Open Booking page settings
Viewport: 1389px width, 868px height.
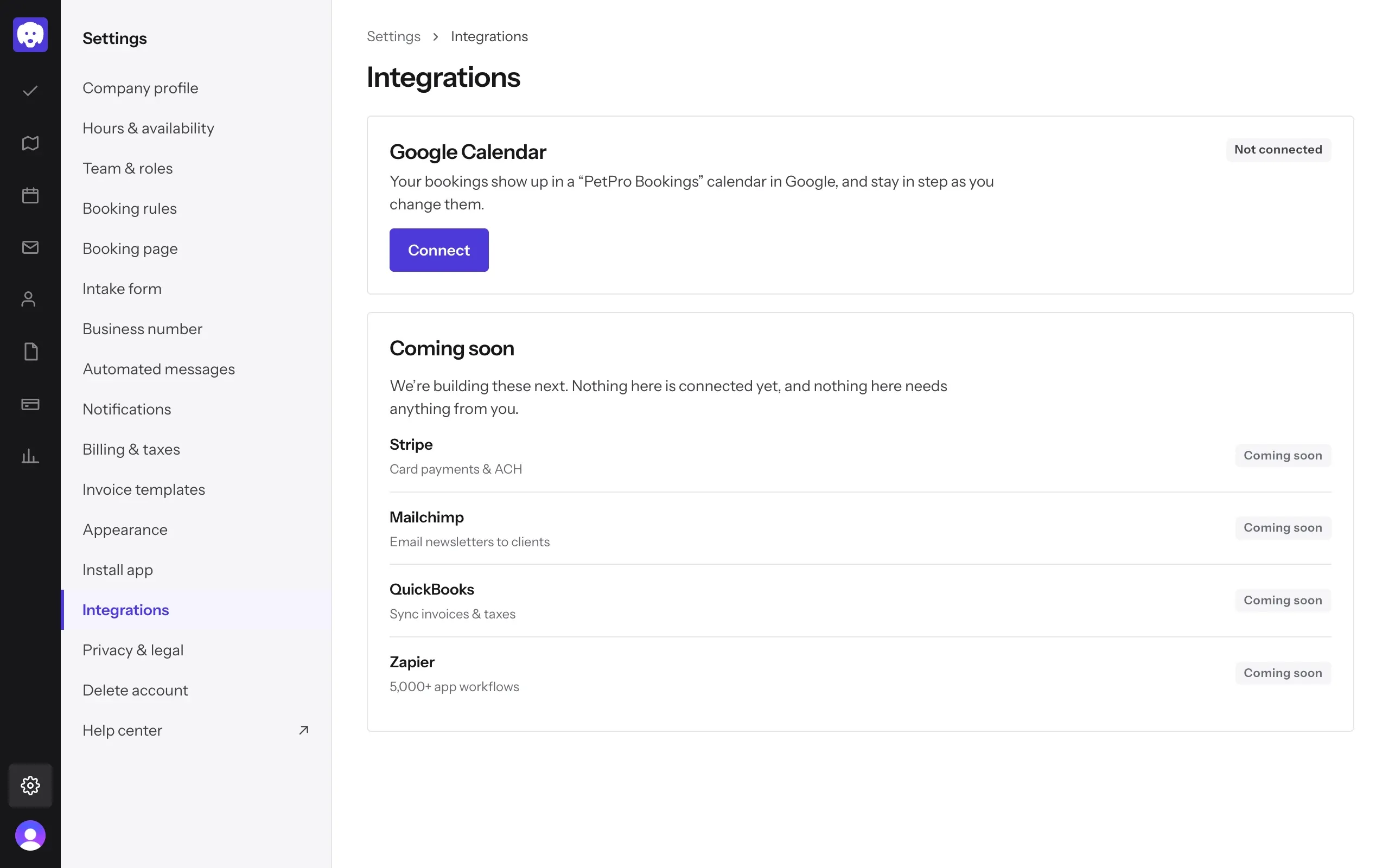(x=196, y=248)
